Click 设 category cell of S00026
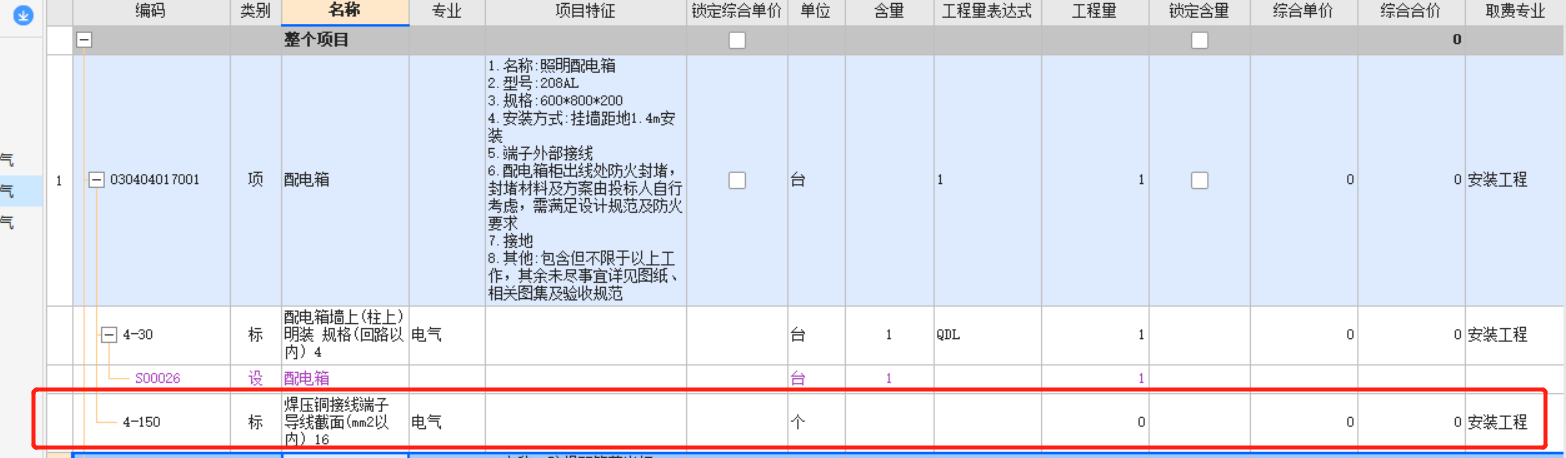 click(x=256, y=378)
